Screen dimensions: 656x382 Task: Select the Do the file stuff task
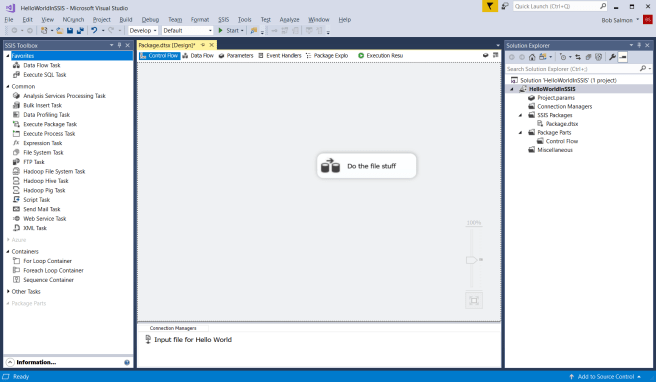tap(366, 166)
